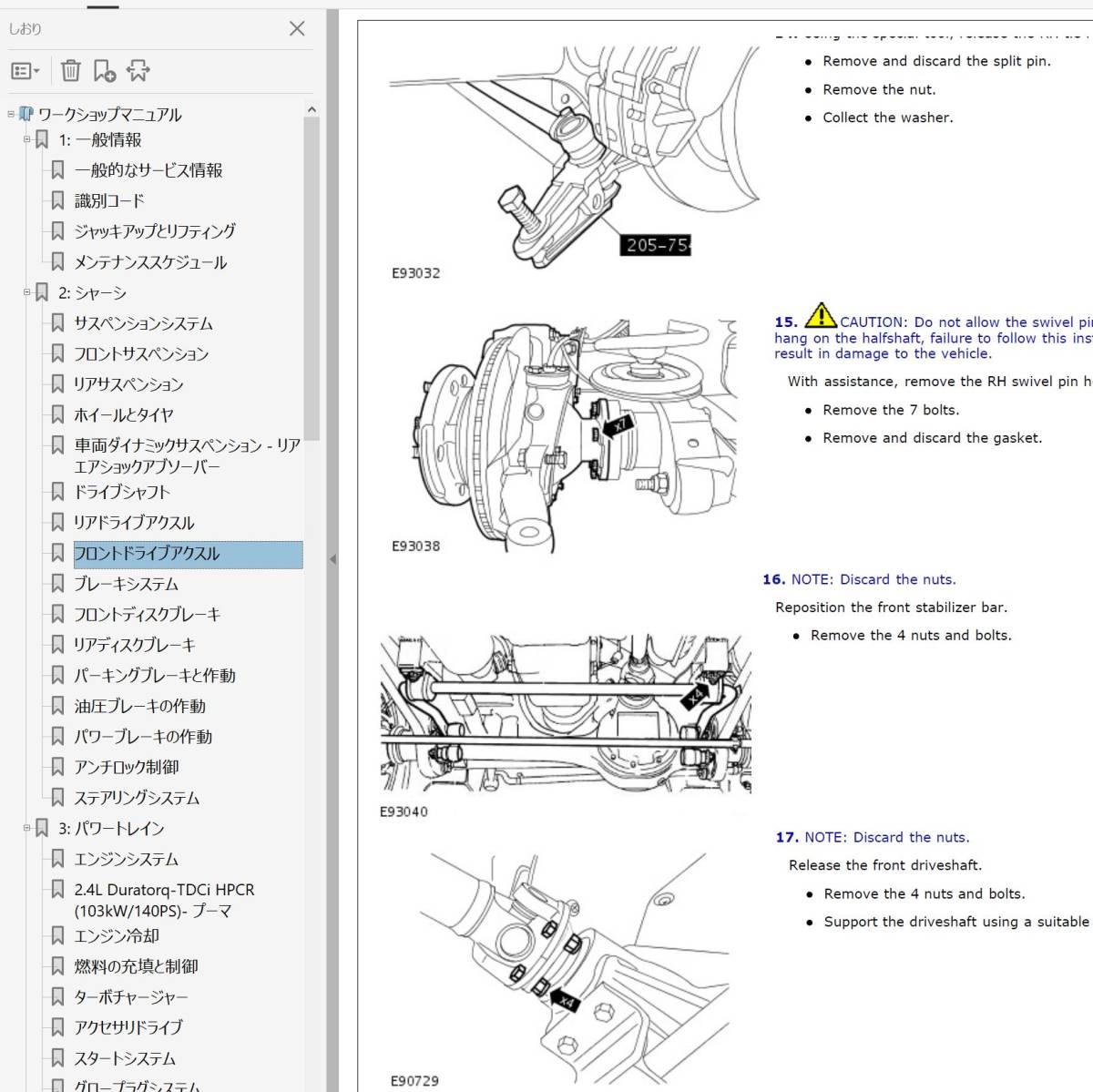Image resolution: width=1093 pixels, height=1092 pixels.
Task: Open リアドライブアクスル bookmark
Action: pos(134,523)
